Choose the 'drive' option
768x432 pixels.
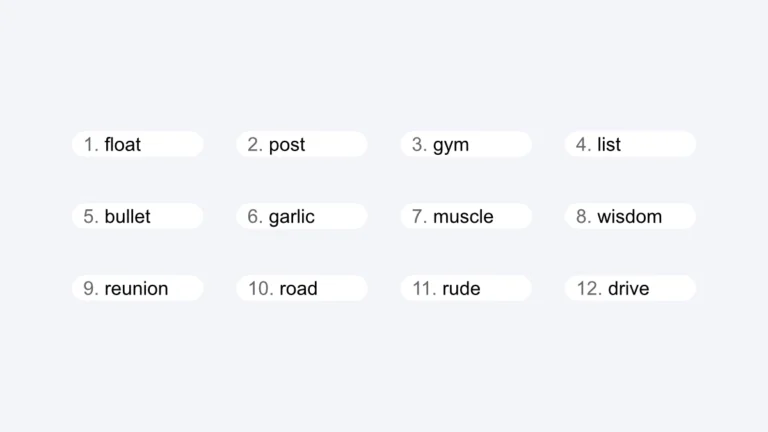[x=629, y=289]
